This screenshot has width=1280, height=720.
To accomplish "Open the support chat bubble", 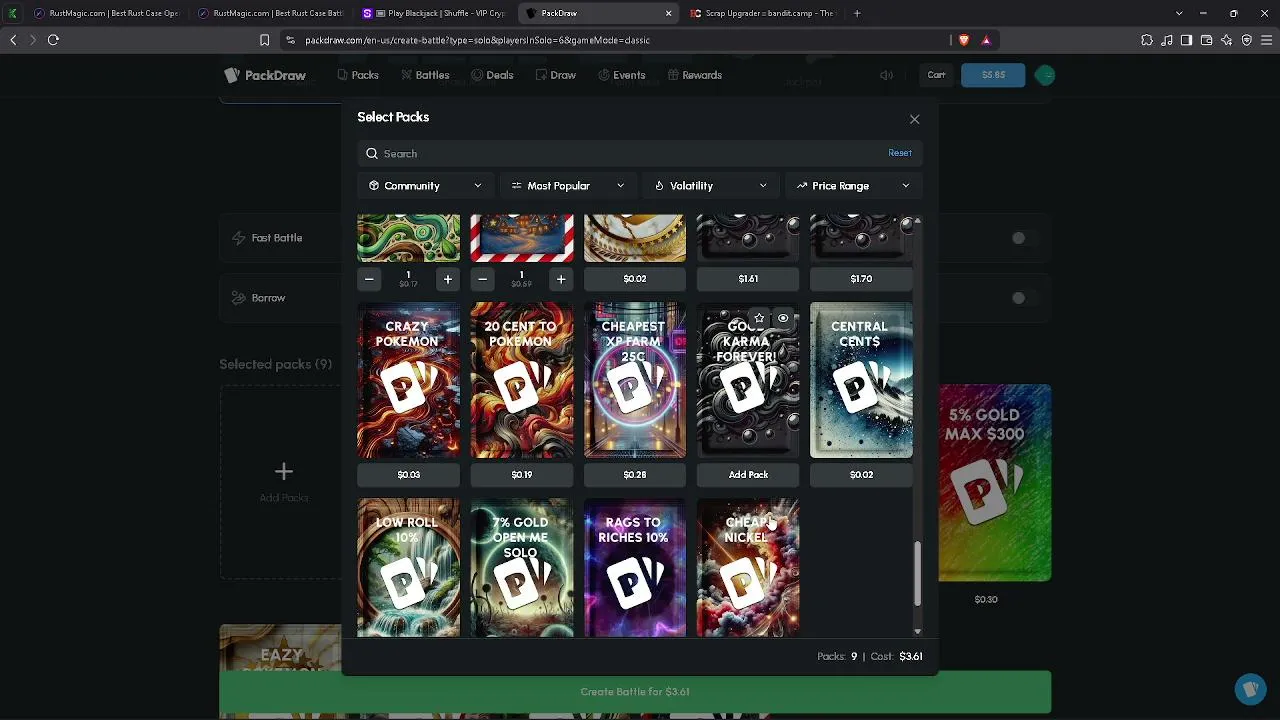I will coord(1250,689).
